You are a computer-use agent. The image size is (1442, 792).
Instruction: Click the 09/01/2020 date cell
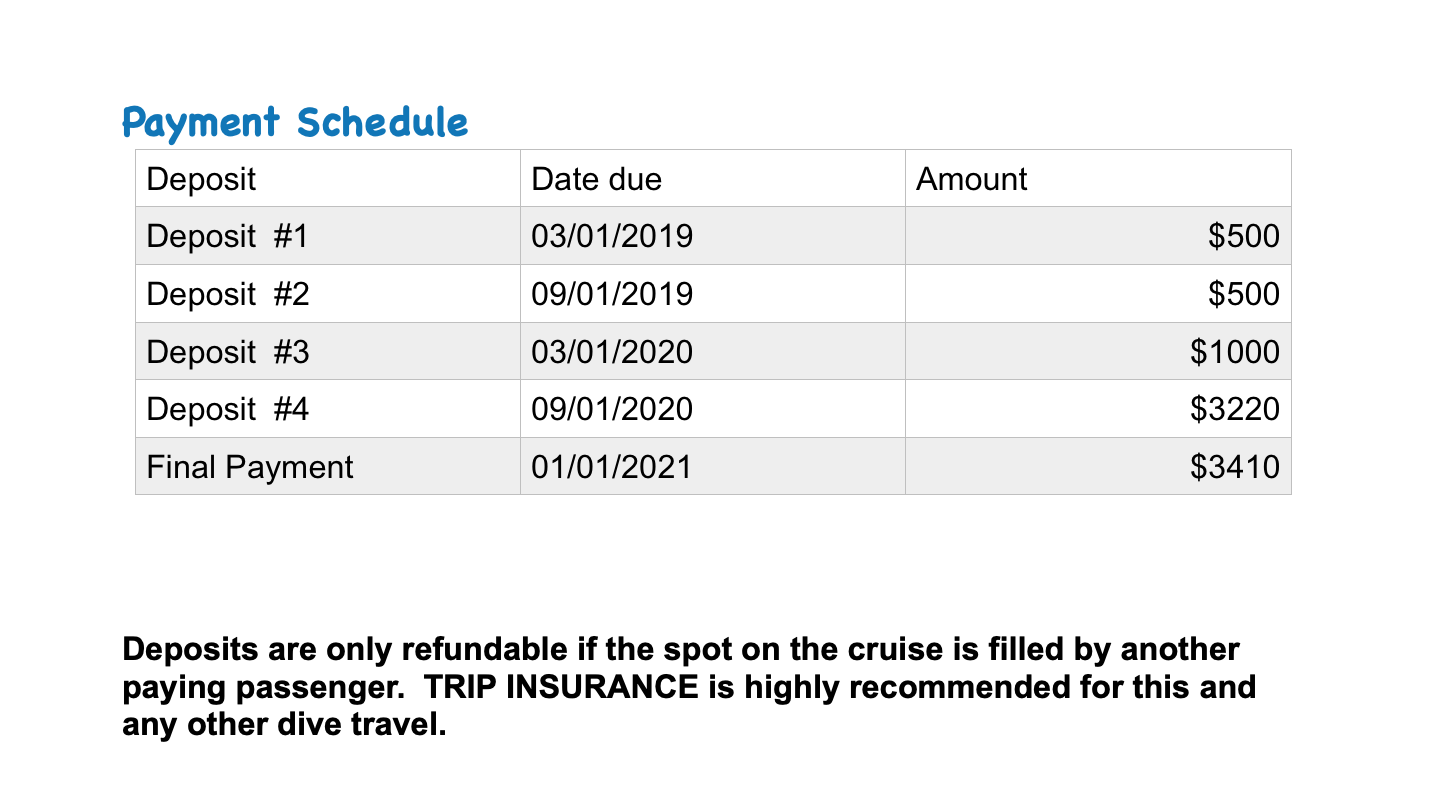(713, 409)
